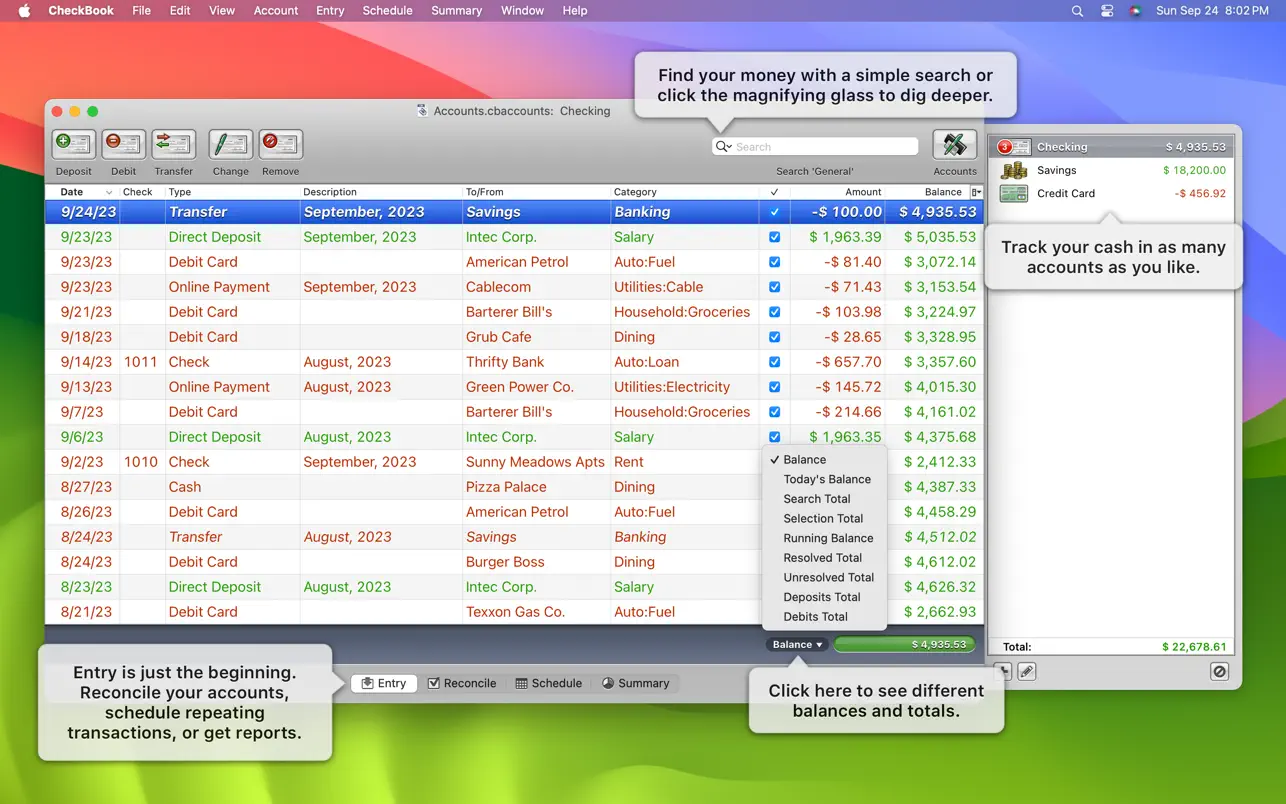Switch to the Entry tab
Viewport: 1286px width, 804px height.
[384, 683]
